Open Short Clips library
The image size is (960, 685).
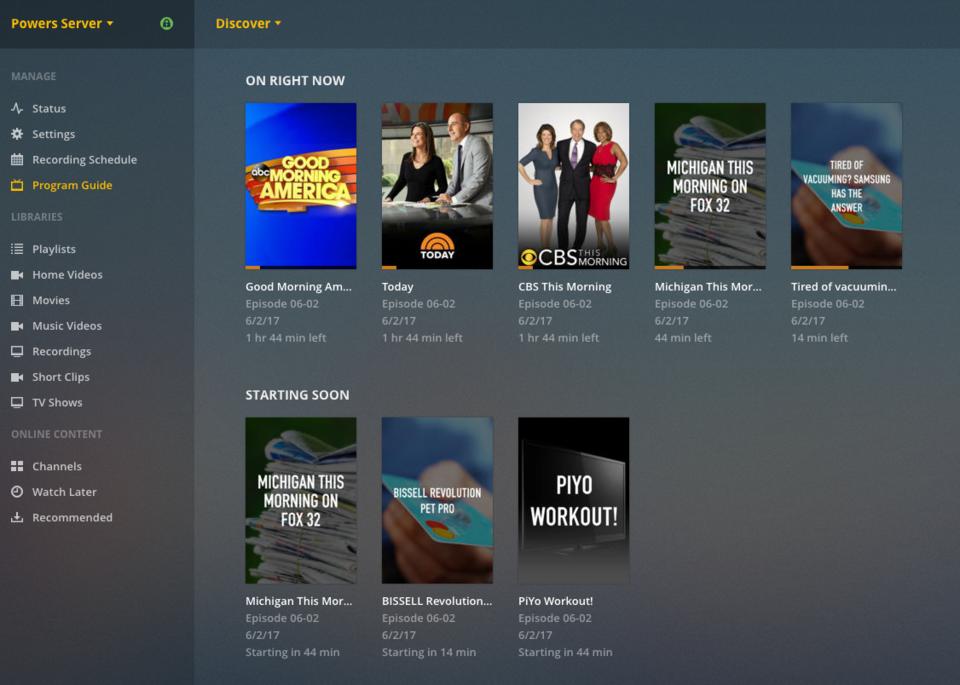61,377
